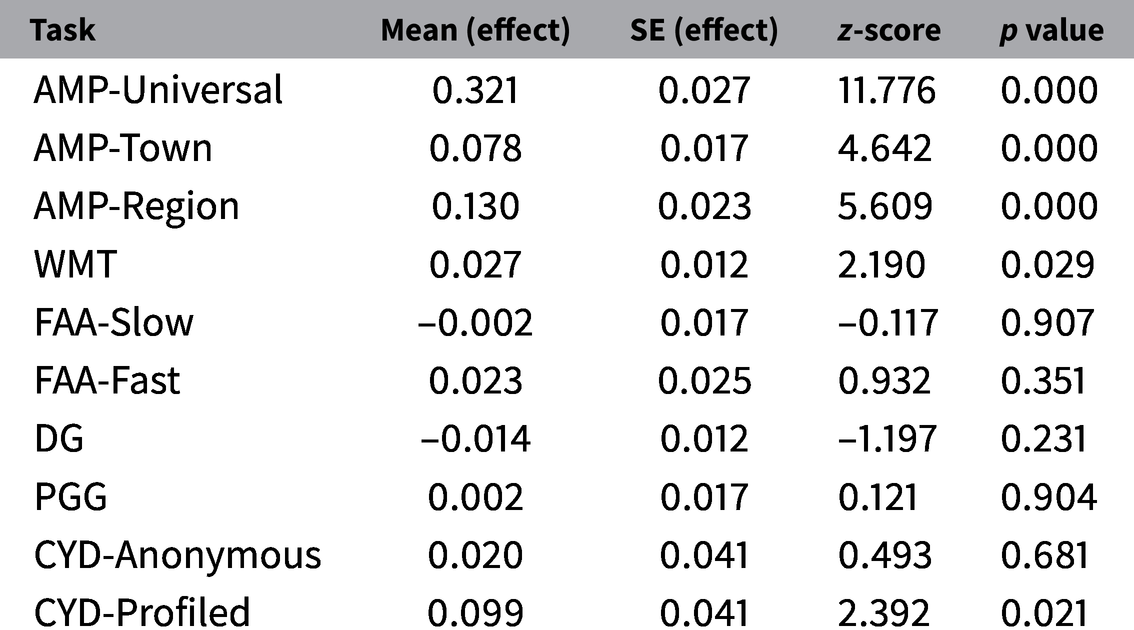This screenshot has height=630, width=1134.
Task: Select the AMP-Town task name
Action: click(123, 149)
